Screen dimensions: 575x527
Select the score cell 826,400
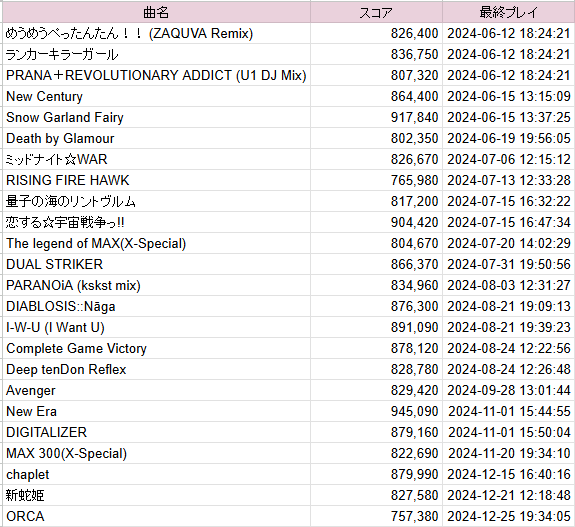click(x=376, y=33)
